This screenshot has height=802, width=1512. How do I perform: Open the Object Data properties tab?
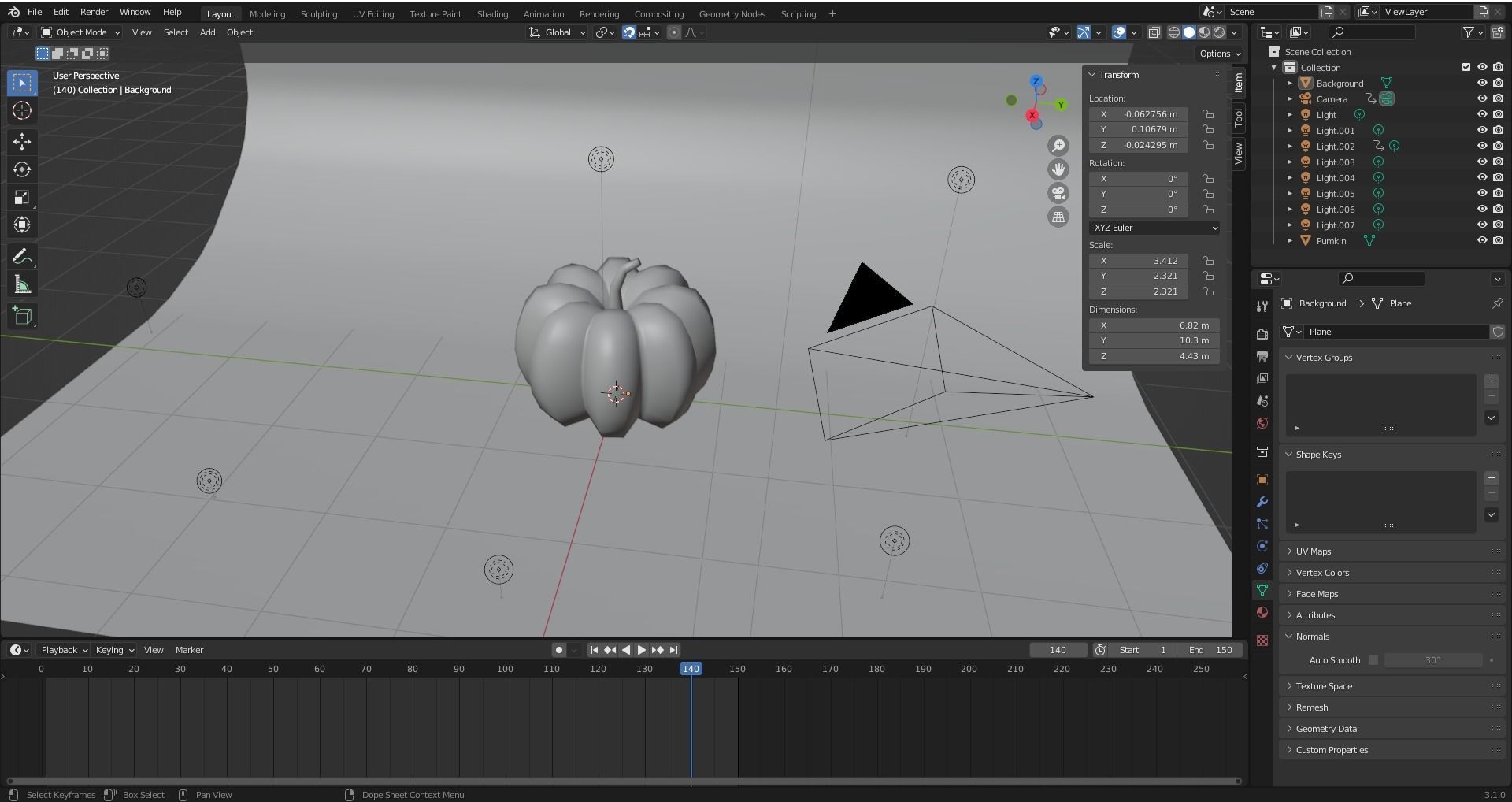pos(1262,590)
